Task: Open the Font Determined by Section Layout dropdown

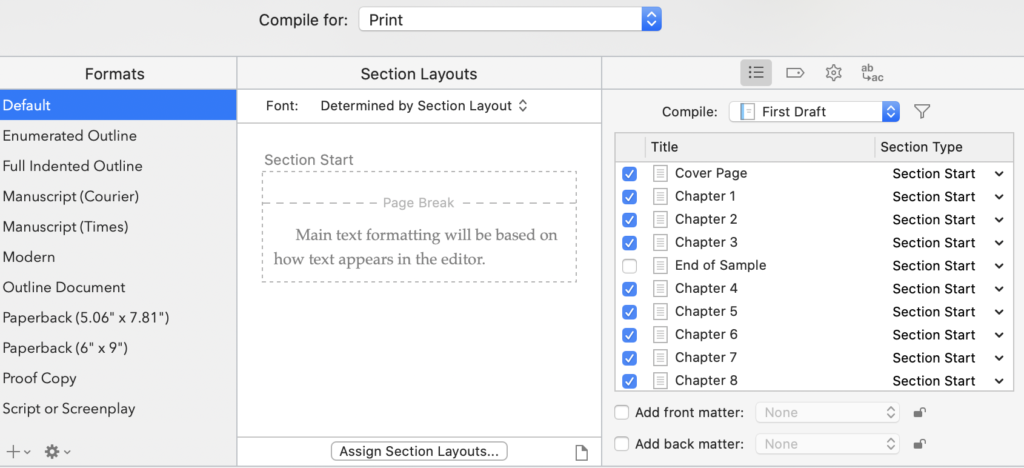Action: (423, 106)
